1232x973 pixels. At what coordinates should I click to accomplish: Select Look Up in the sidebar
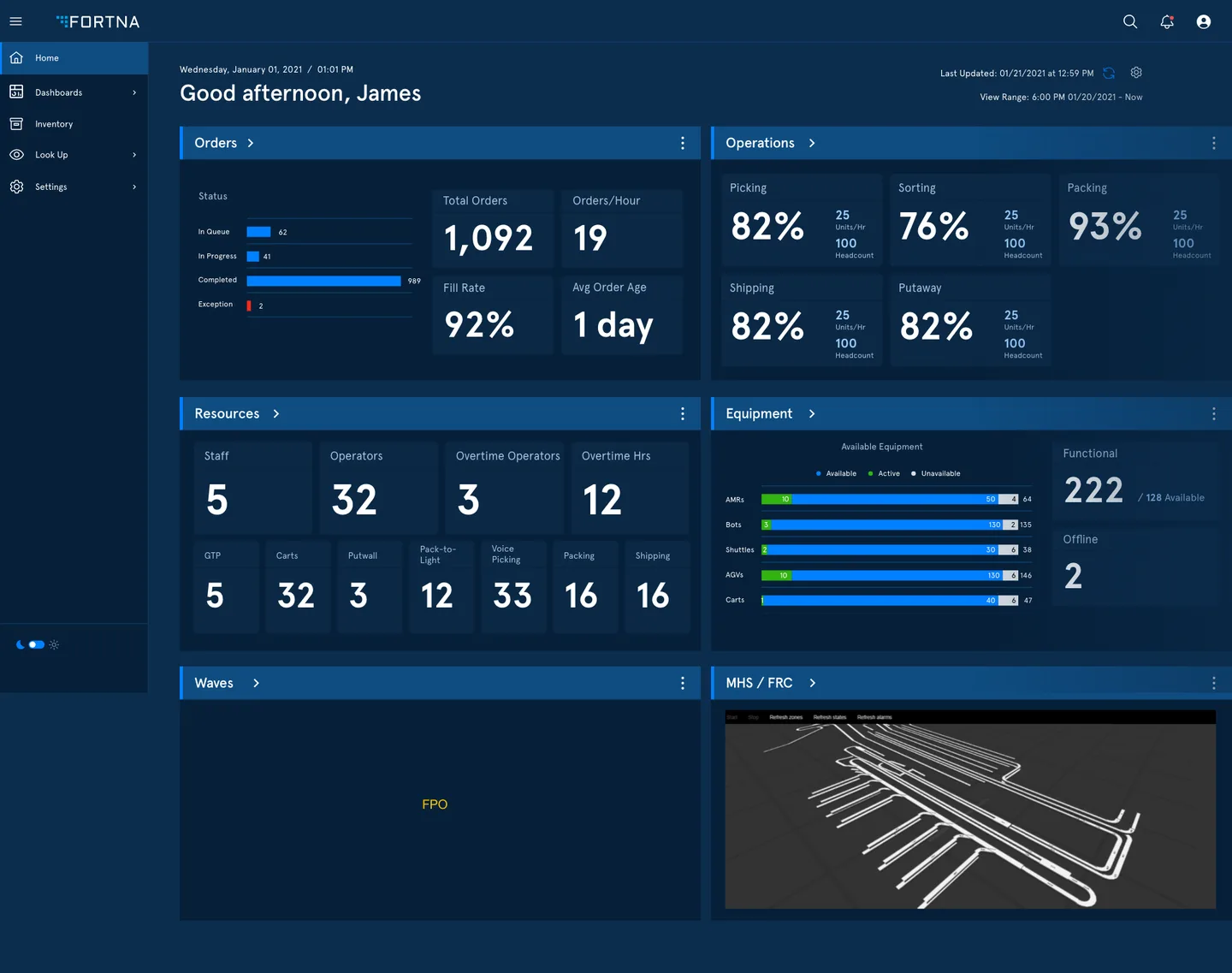pos(51,155)
